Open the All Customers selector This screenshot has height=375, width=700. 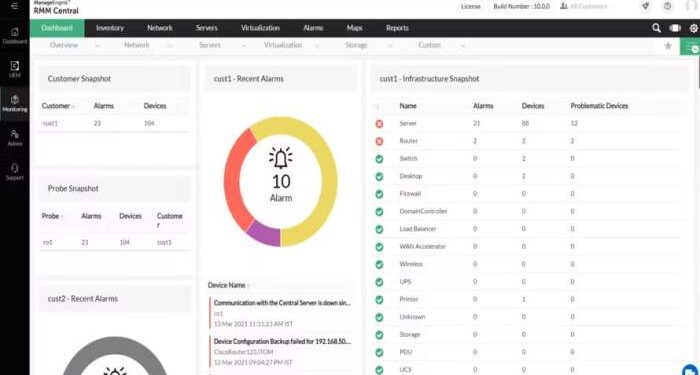pyautogui.click(x=584, y=6)
